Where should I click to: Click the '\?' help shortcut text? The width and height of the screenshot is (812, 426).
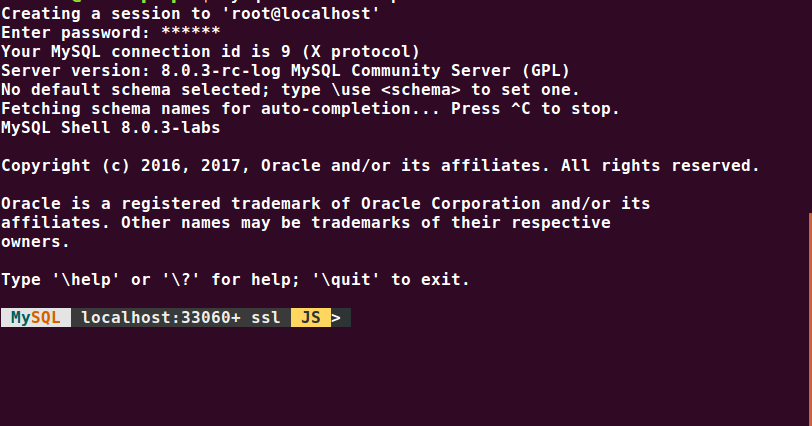click(181, 280)
